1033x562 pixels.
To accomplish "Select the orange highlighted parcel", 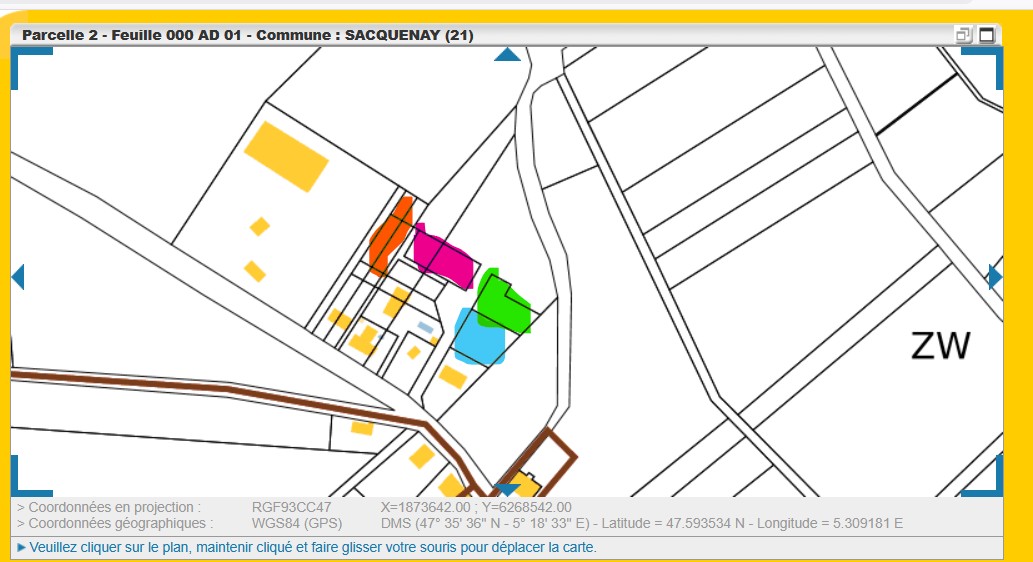I will 389,237.
